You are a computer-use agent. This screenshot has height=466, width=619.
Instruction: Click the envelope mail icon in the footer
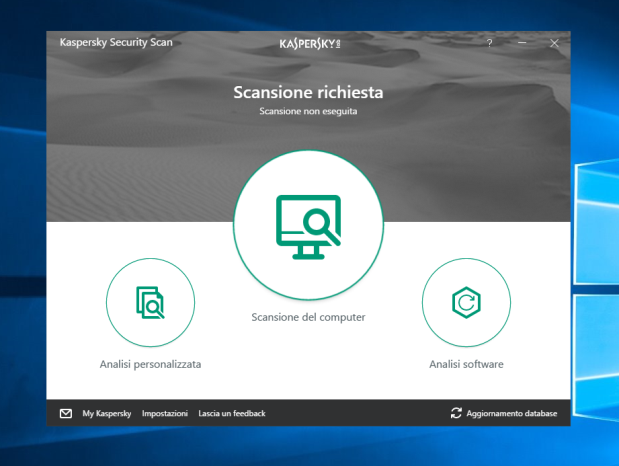click(x=66, y=413)
